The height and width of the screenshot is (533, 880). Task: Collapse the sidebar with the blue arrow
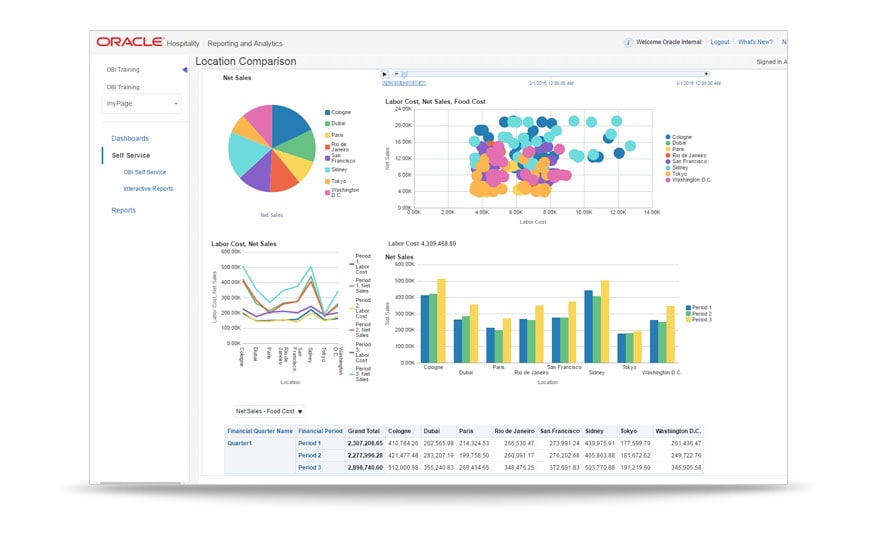tap(184, 70)
